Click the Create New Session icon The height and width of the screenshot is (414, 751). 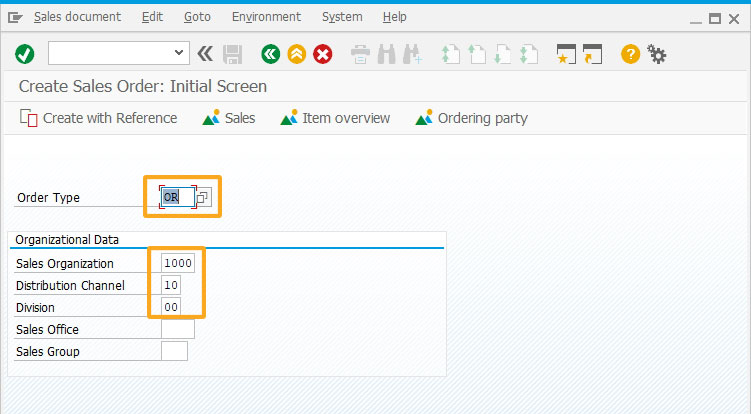566,54
